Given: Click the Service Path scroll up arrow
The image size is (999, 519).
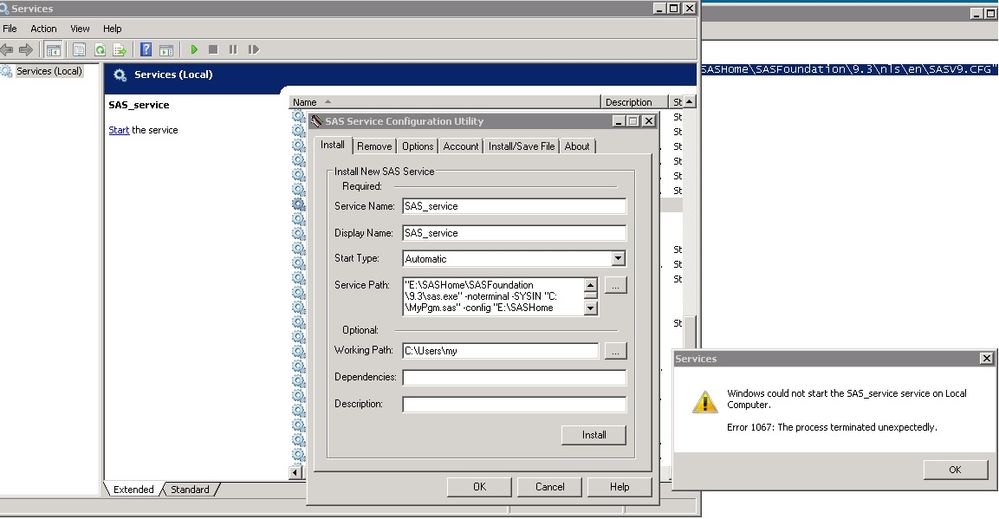Looking at the screenshot, I should coord(591,285).
